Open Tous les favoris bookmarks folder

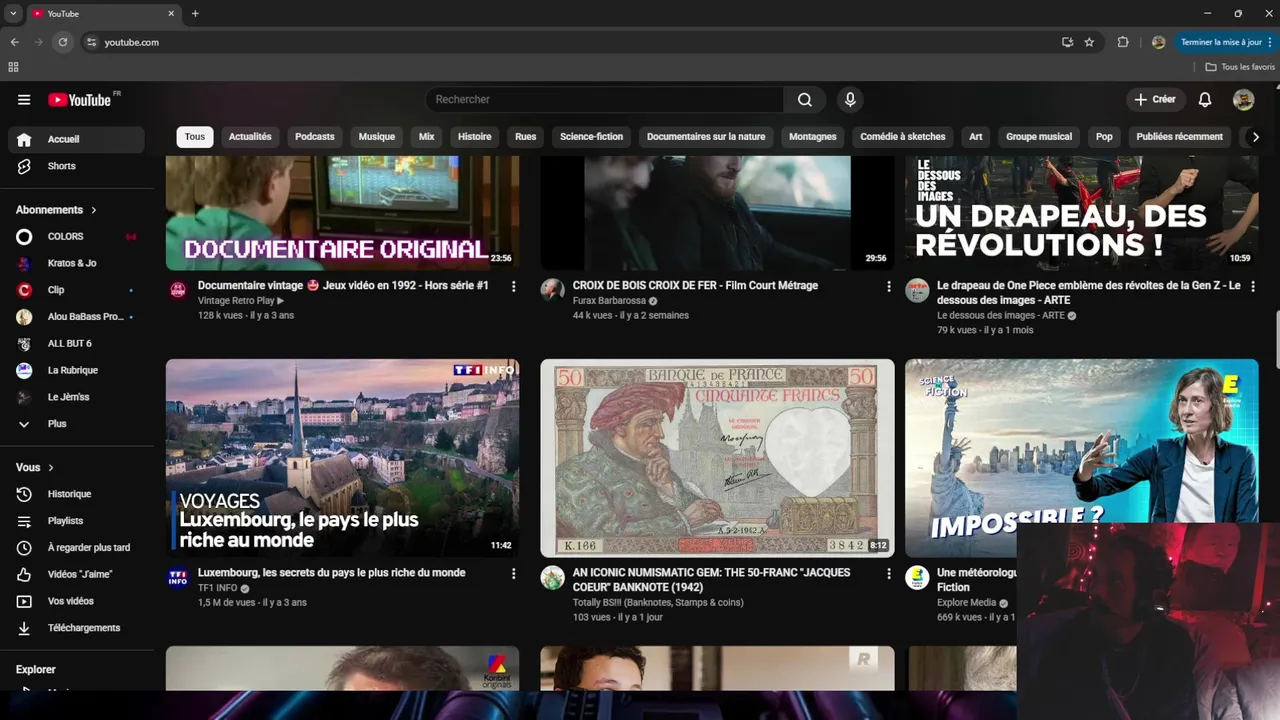(1240, 67)
